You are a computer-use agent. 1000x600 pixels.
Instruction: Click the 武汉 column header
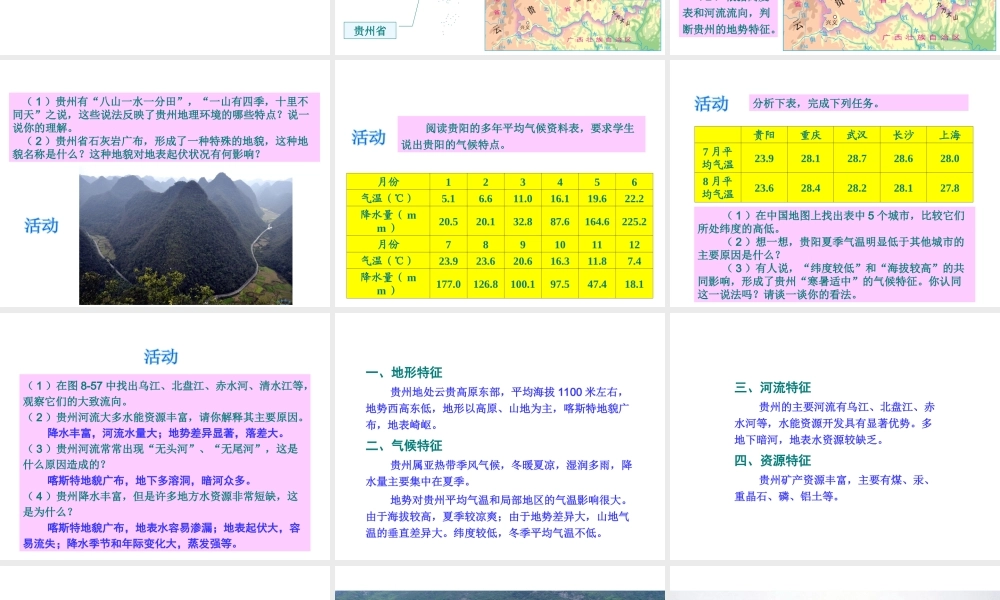click(x=857, y=135)
